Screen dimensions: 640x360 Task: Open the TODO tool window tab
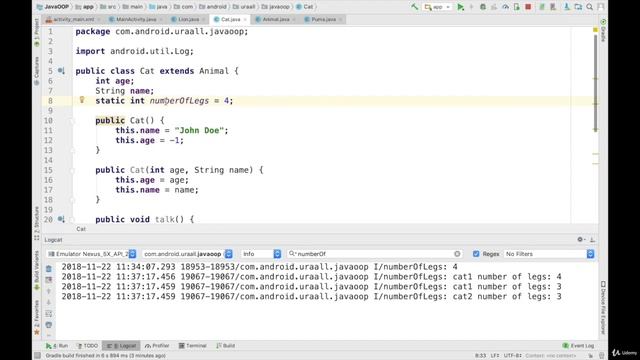point(87,346)
